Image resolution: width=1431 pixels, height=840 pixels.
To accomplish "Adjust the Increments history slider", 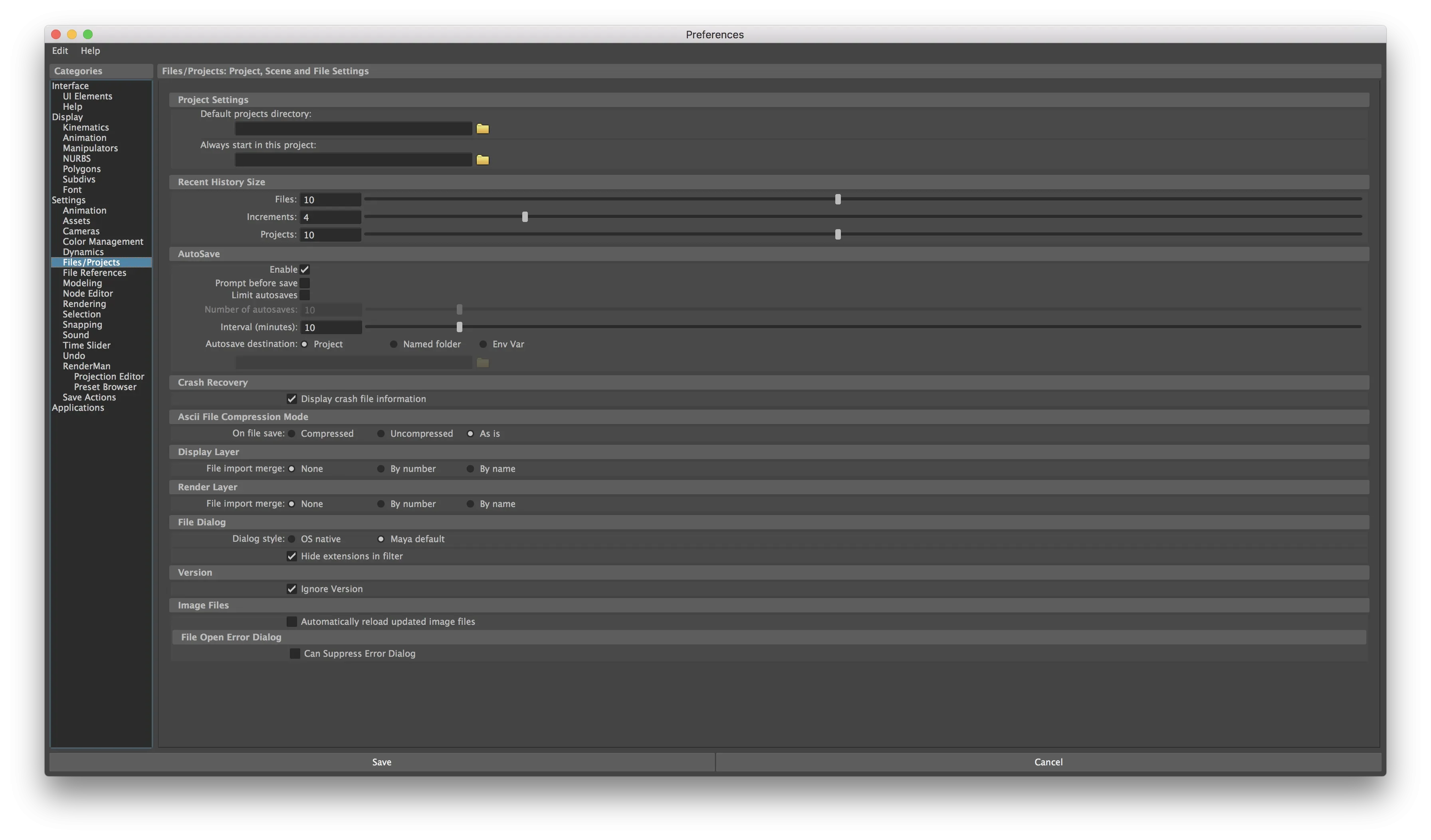I will pos(525,217).
